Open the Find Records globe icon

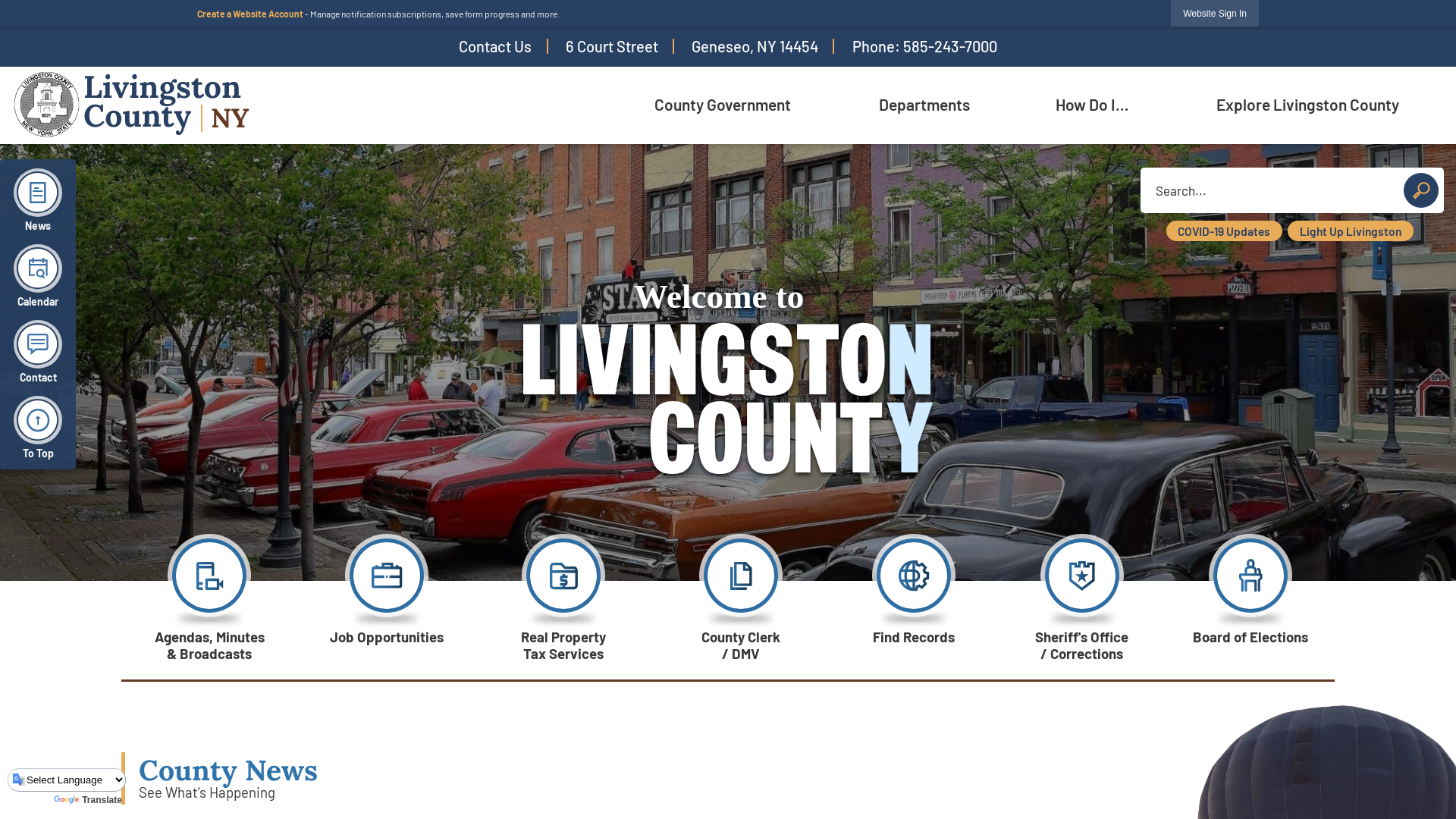pyautogui.click(x=914, y=576)
